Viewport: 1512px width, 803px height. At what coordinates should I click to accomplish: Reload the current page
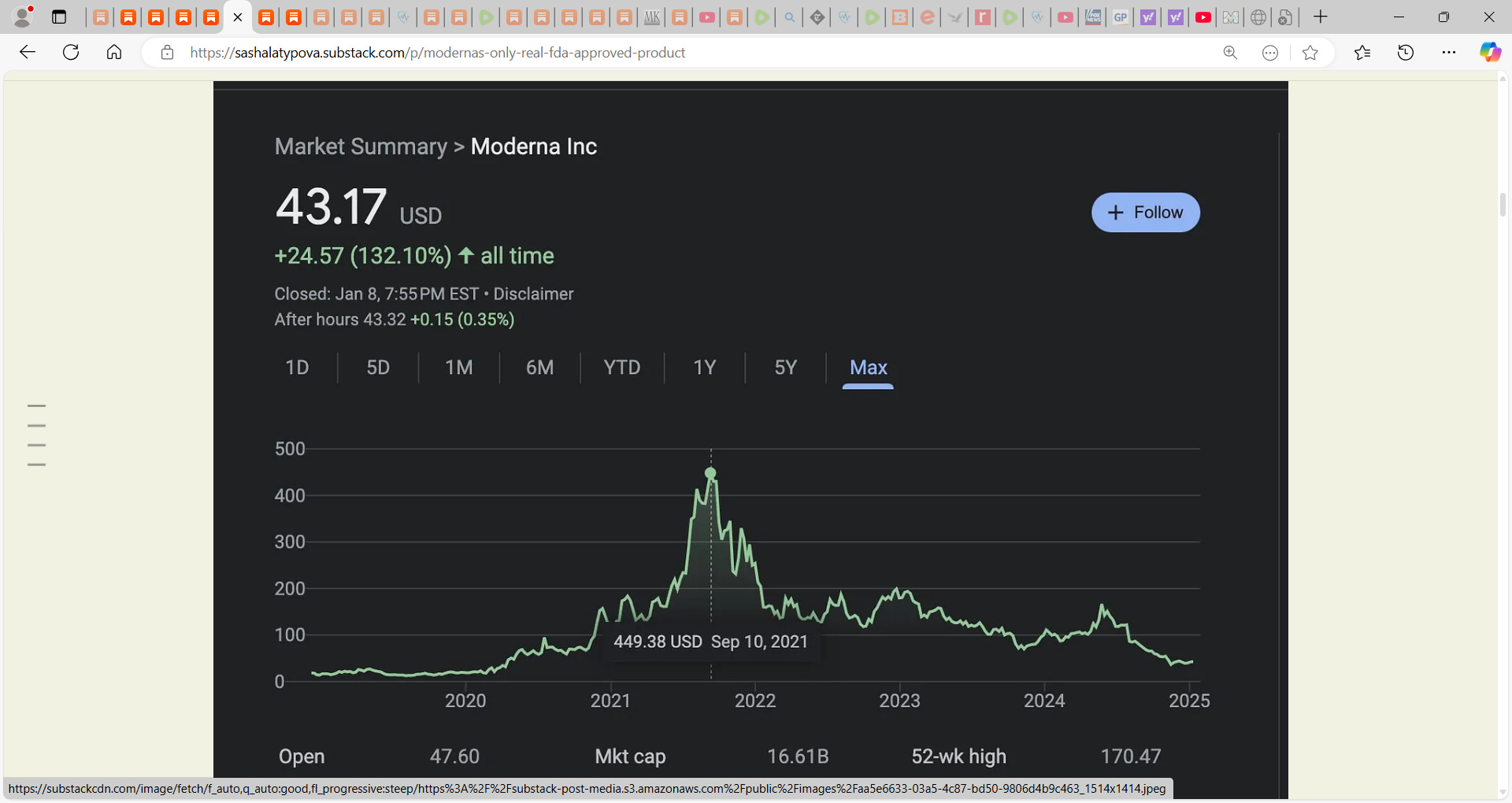click(71, 52)
